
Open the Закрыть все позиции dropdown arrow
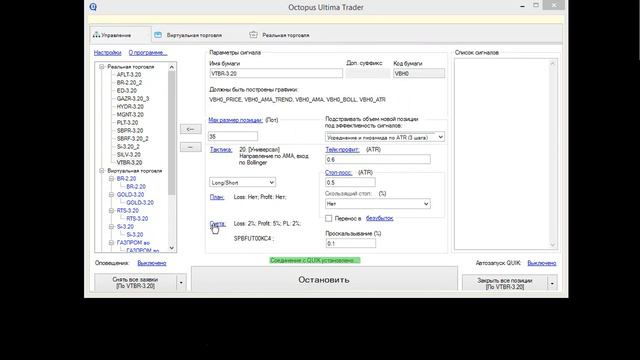pos(552,283)
